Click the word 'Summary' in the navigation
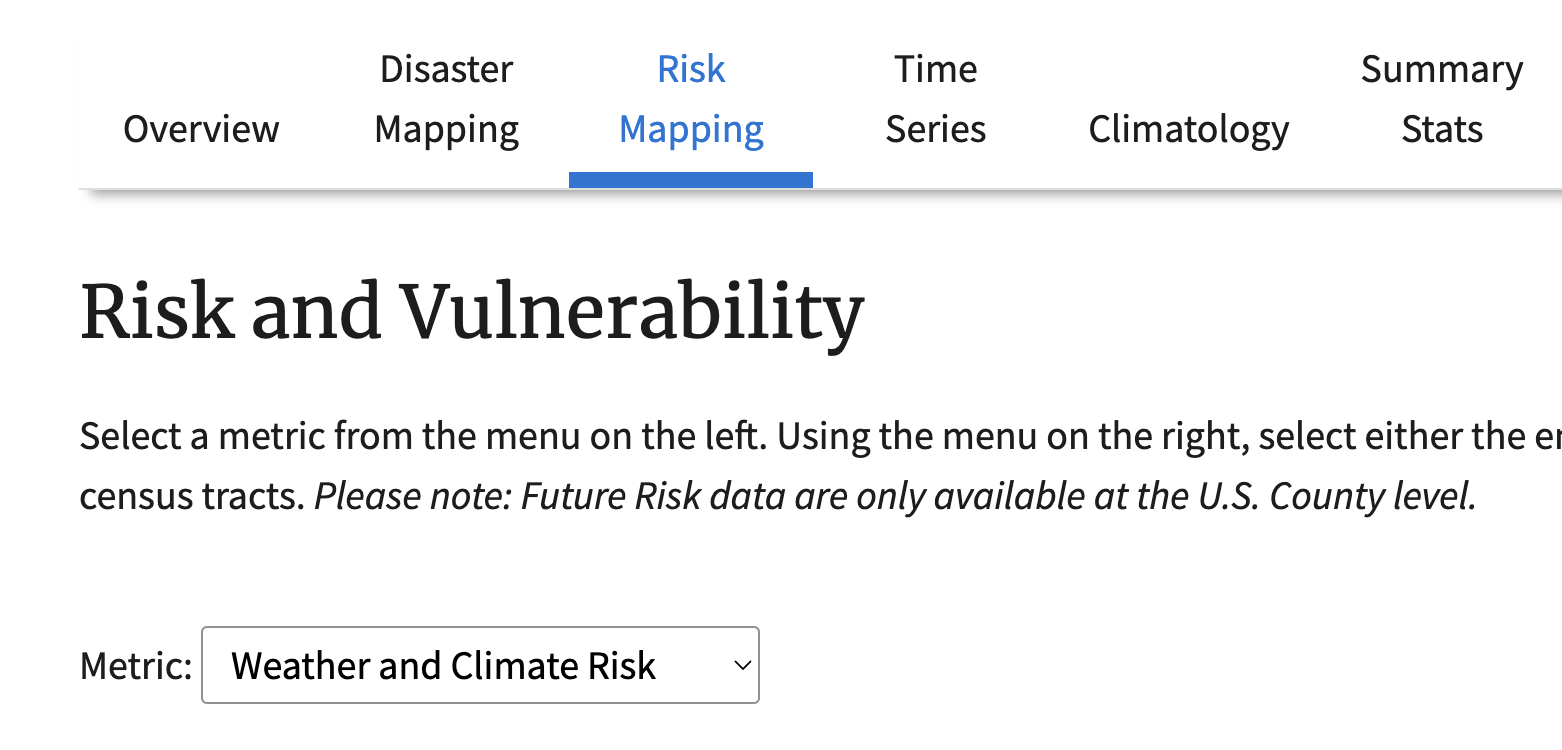Image resolution: width=1562 pixels, height=750 pixels. (1441, 69)
